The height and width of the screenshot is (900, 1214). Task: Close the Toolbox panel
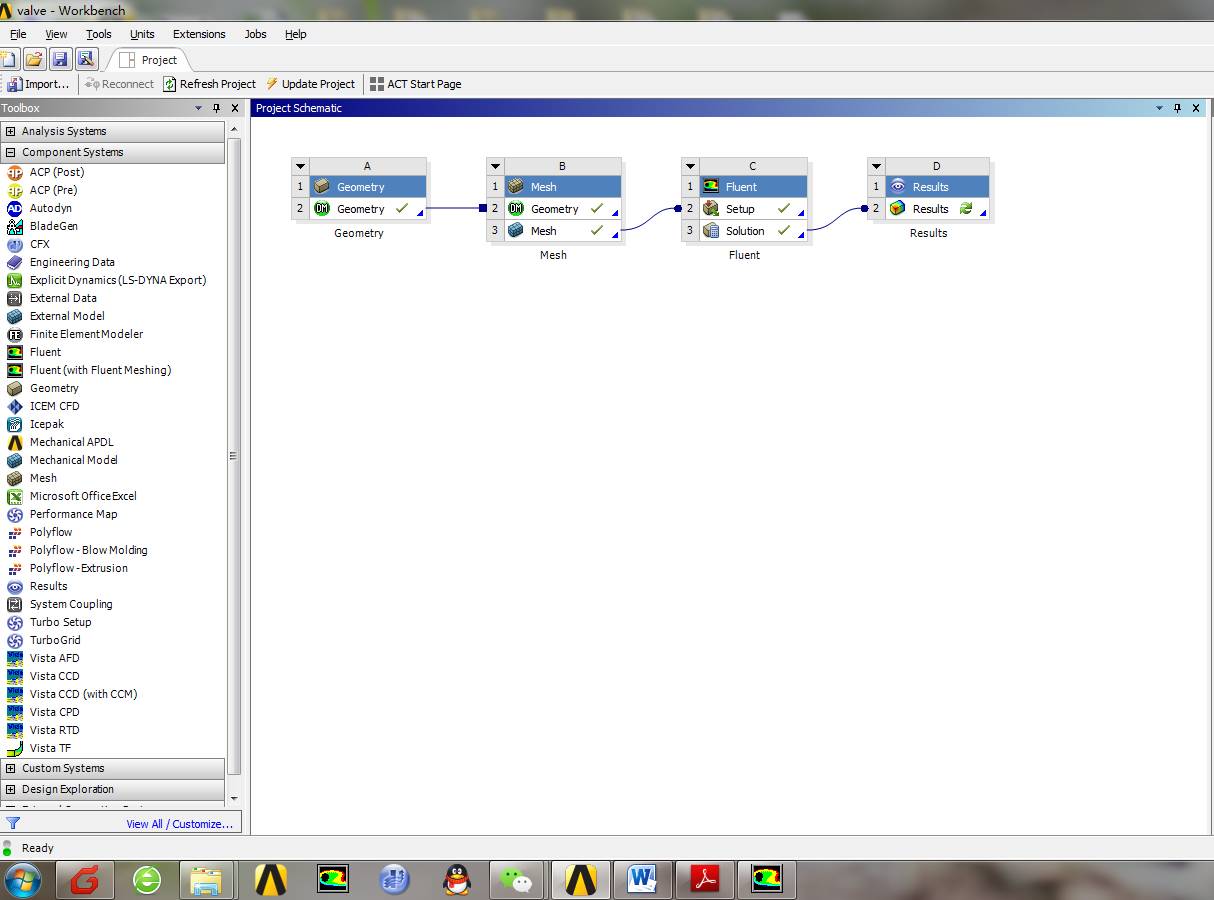(235, 108)
